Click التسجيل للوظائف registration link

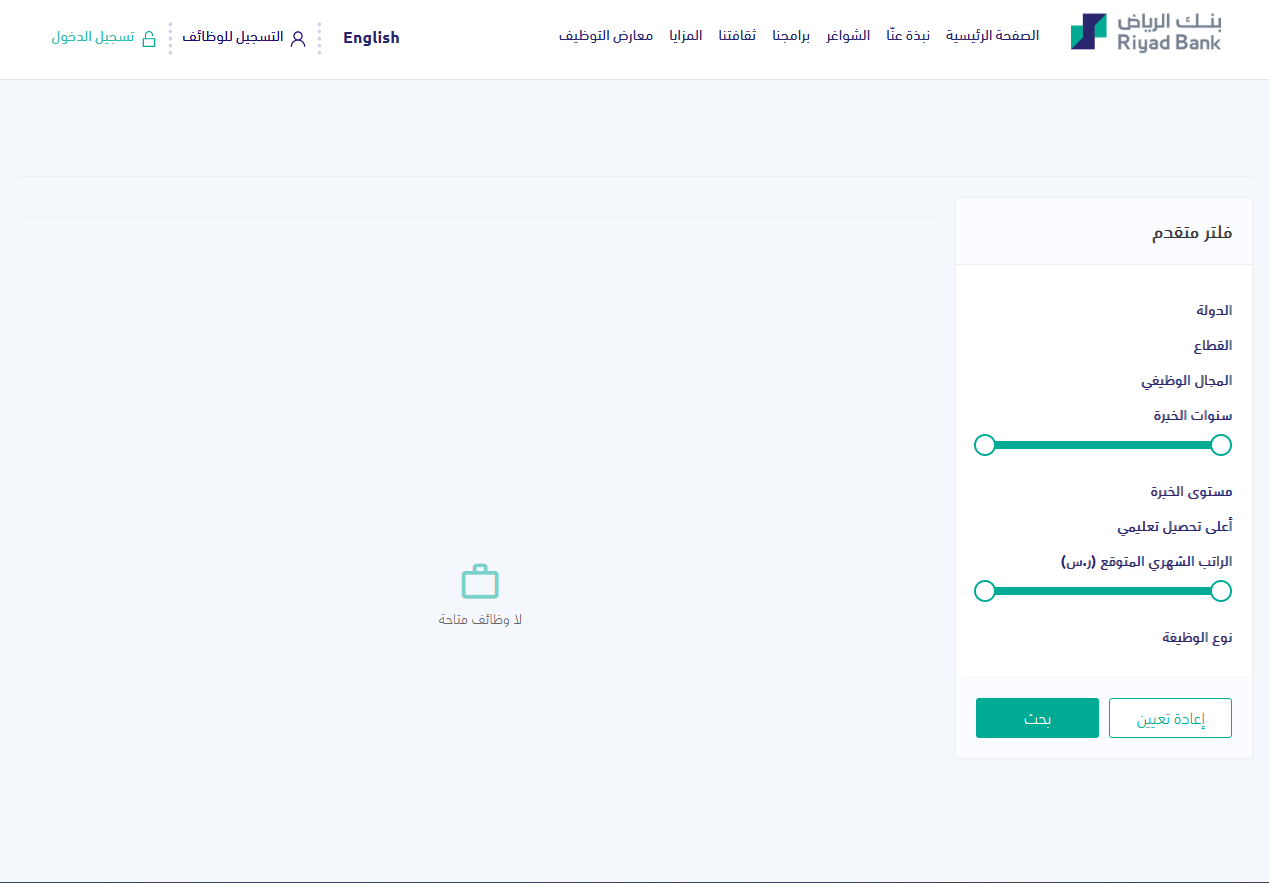pos(233,37)
